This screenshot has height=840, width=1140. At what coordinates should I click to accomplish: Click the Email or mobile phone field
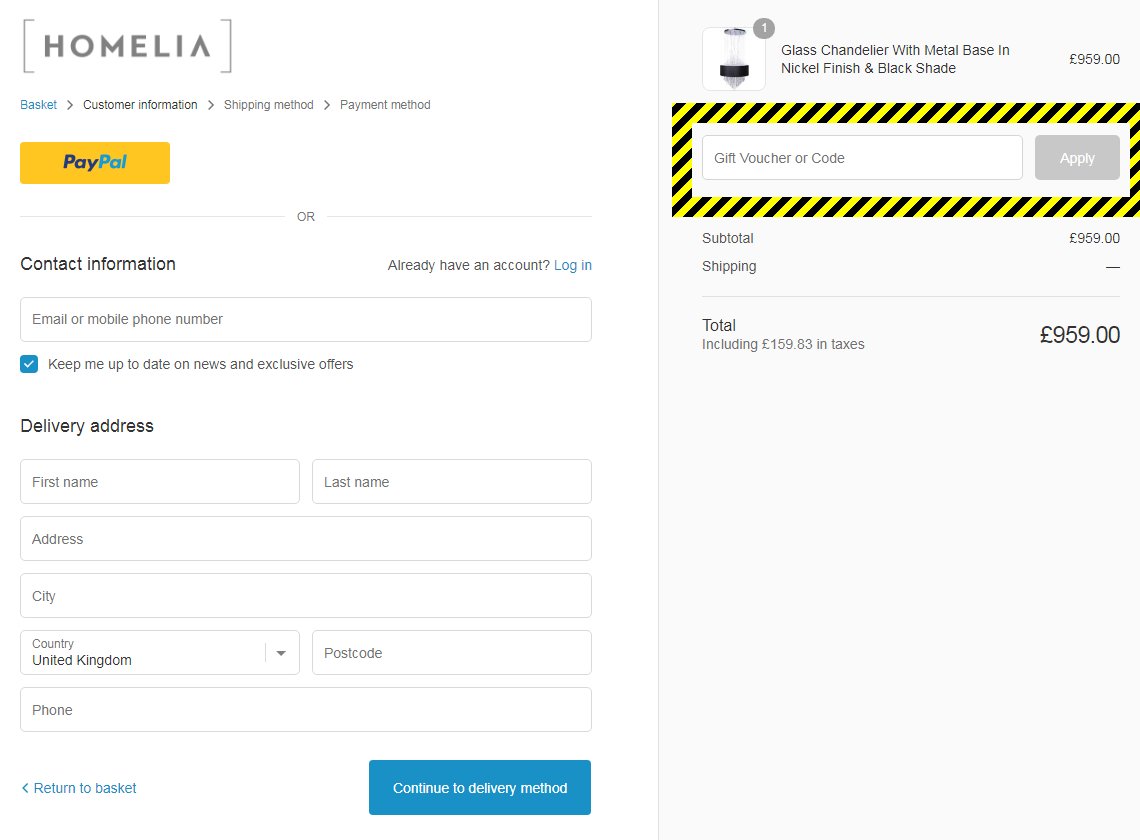[x=305, y=320]
